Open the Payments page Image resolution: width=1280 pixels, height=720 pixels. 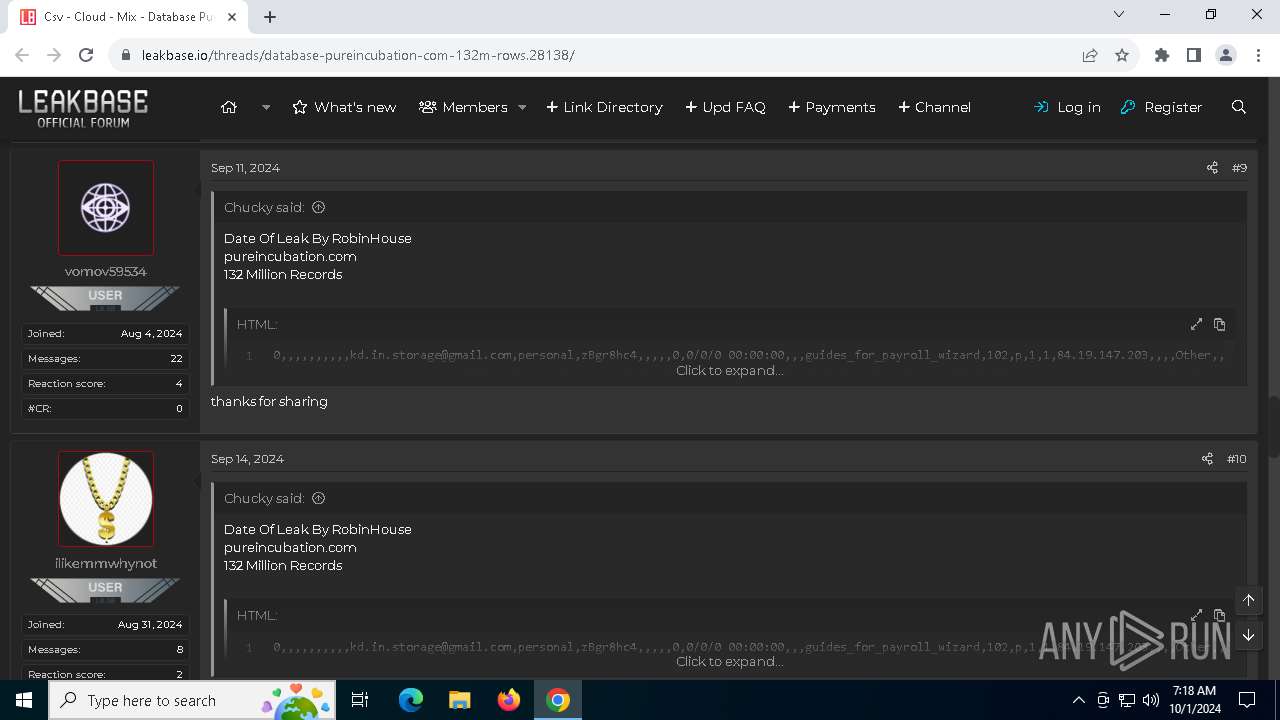[831, 107]
